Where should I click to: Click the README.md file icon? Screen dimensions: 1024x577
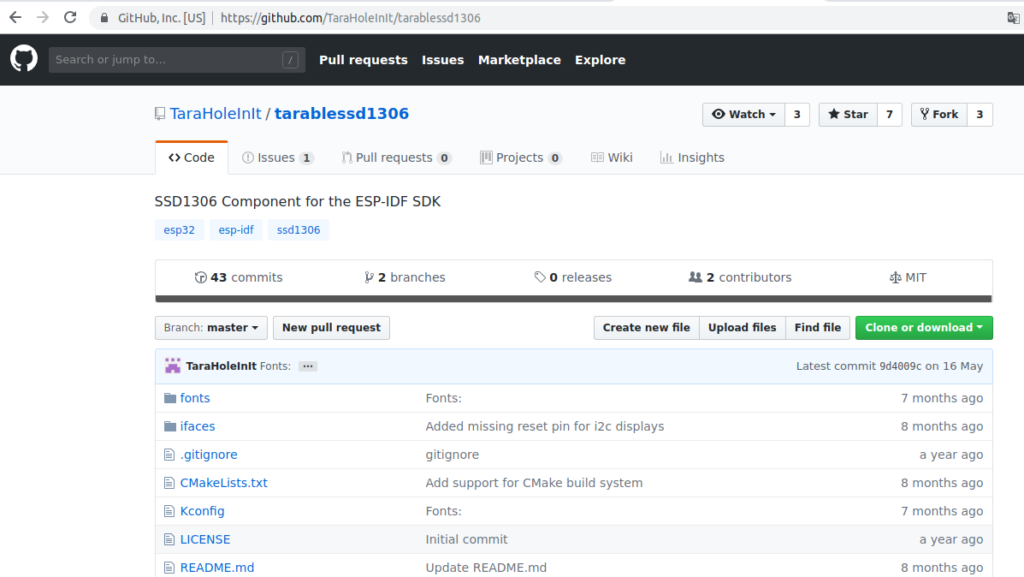[x=169, y=568]
